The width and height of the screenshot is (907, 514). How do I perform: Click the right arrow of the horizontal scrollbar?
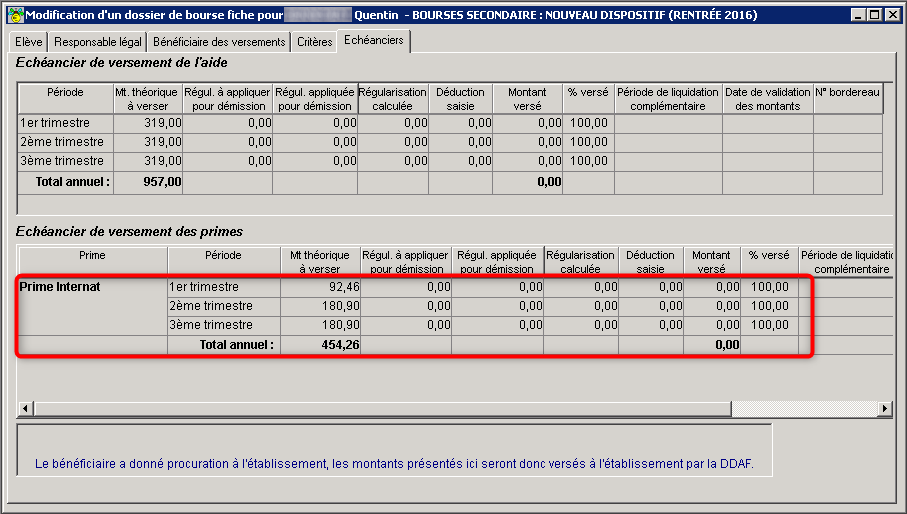[884, 409]
